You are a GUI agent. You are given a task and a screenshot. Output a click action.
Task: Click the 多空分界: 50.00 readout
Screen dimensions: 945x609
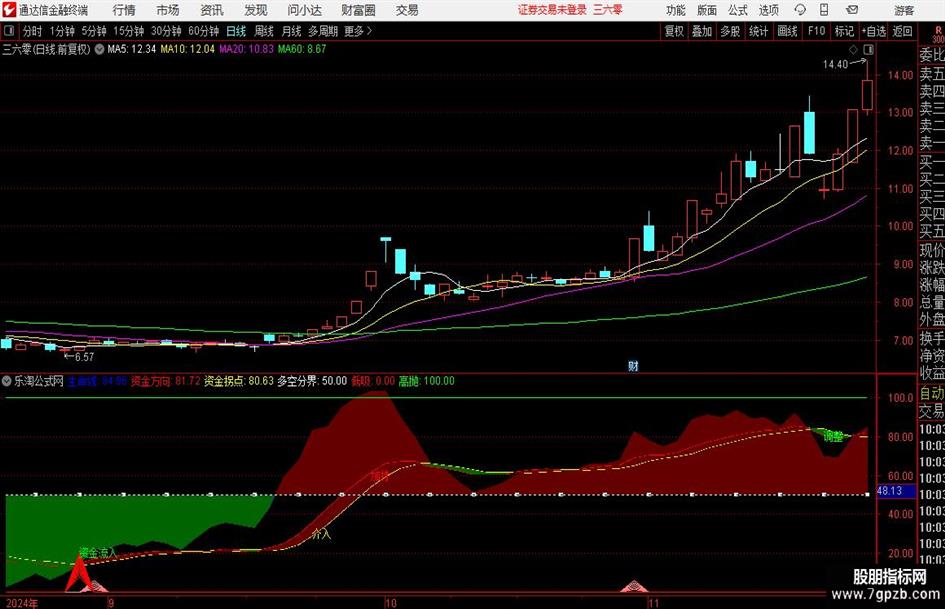click(x=312, y=381)
